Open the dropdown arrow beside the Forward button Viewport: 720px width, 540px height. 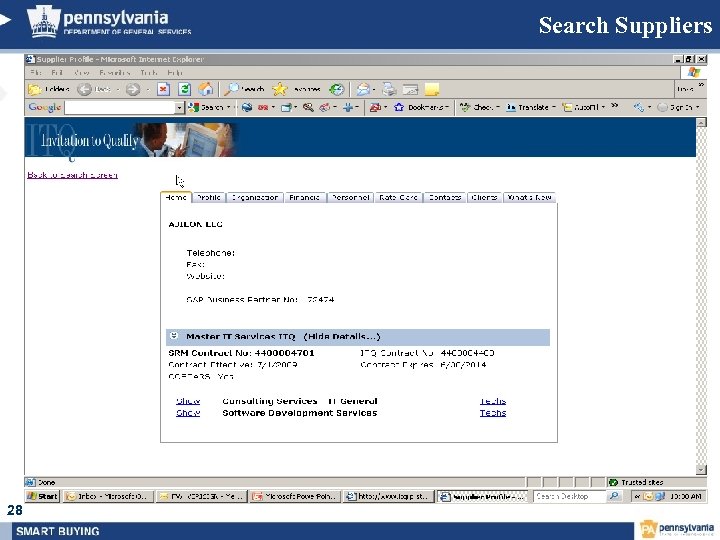pos(147,90)
